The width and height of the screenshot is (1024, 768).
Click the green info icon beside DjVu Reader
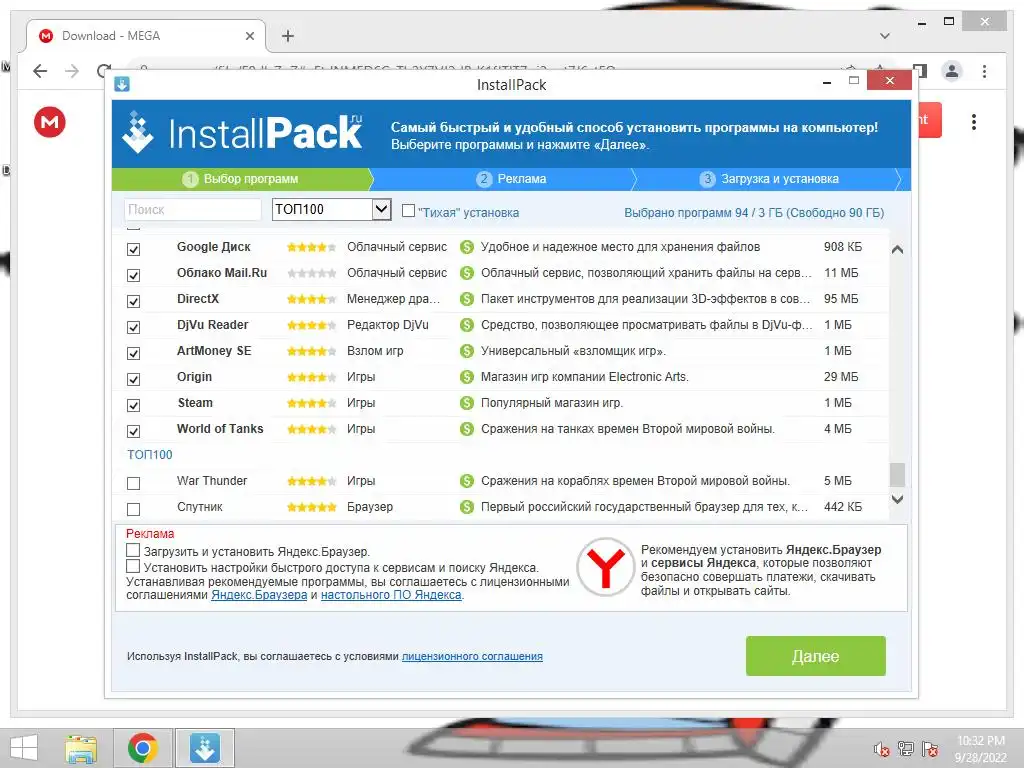(466, 325)
